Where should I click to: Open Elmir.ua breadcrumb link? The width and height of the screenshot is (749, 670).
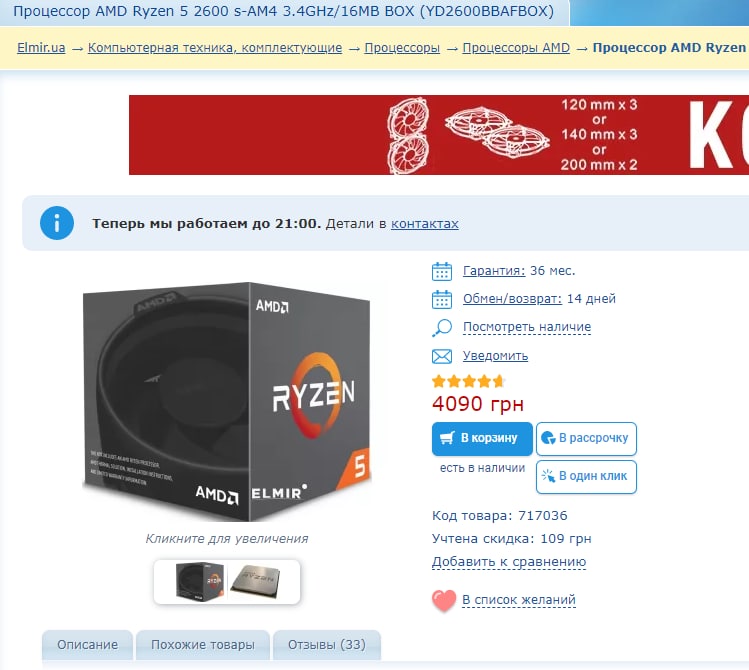click(x=41, y=48)
